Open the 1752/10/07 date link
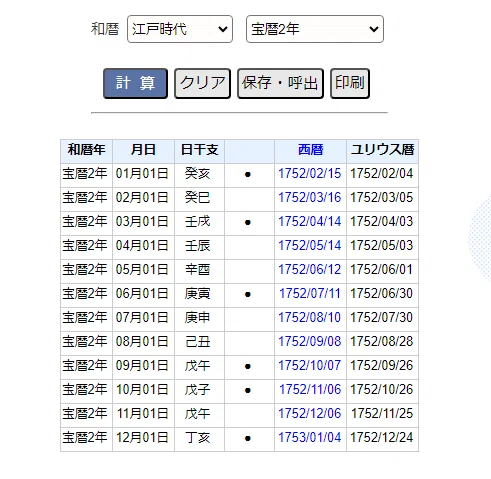The image size is (491, 479). 310,366
